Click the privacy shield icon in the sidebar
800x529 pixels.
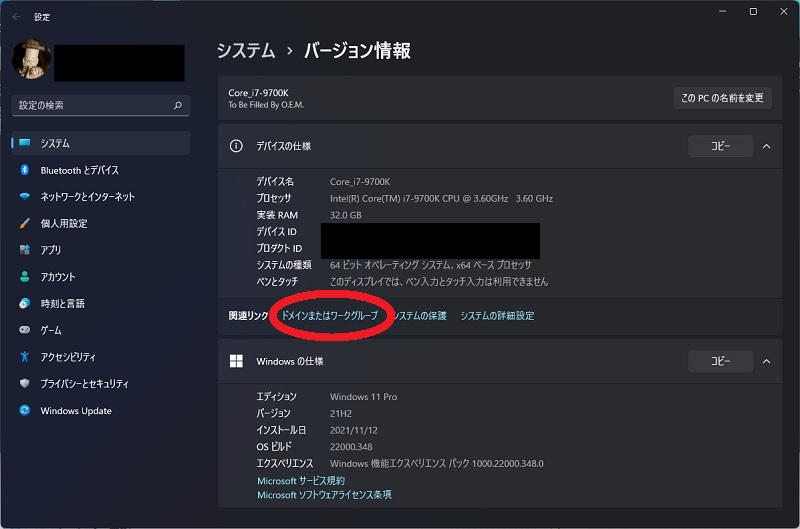click(24, 383)
